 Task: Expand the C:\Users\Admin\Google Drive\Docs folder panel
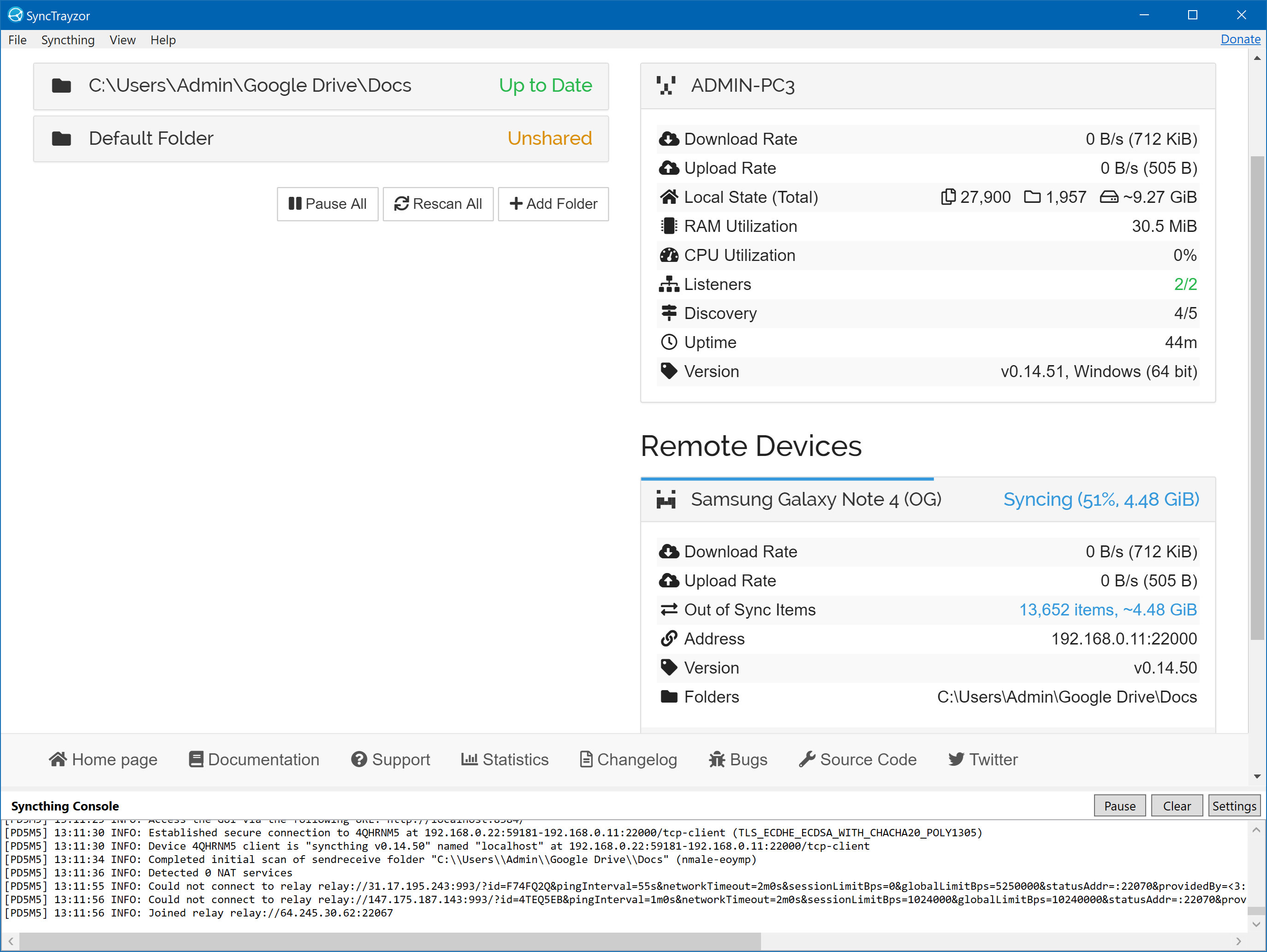321,86
